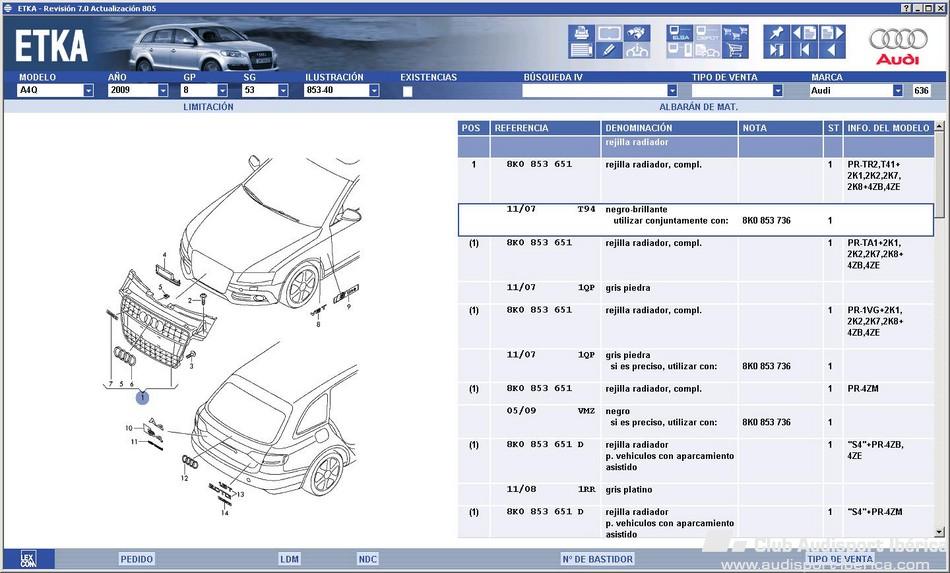This screenshot has width=950, height=573.
Task: Expand the SG dropdown showing 53
Action: click(283, 90)
